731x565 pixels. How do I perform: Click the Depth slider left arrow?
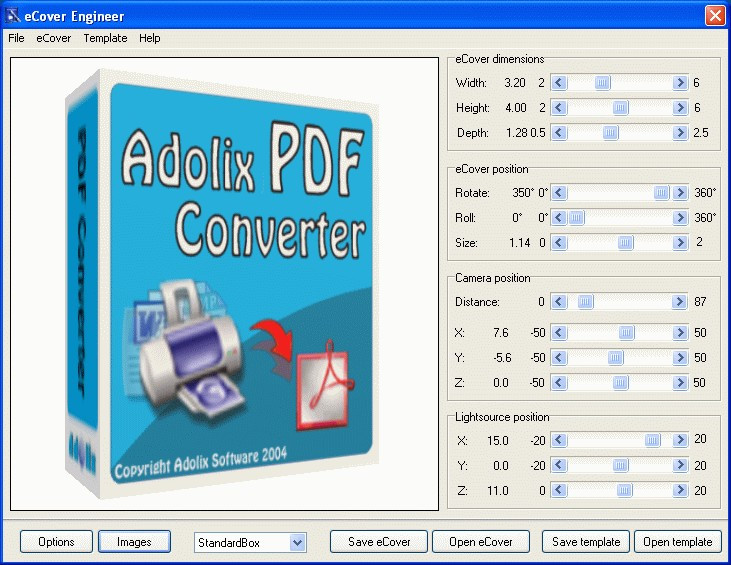[559, 133]
